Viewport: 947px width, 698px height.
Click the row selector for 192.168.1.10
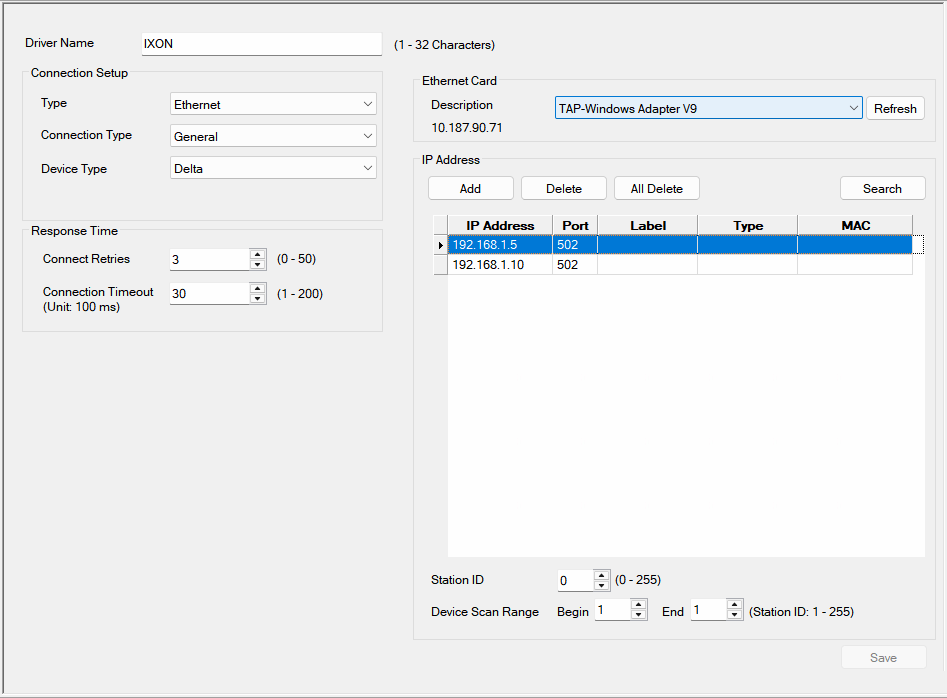pos(441,264)
